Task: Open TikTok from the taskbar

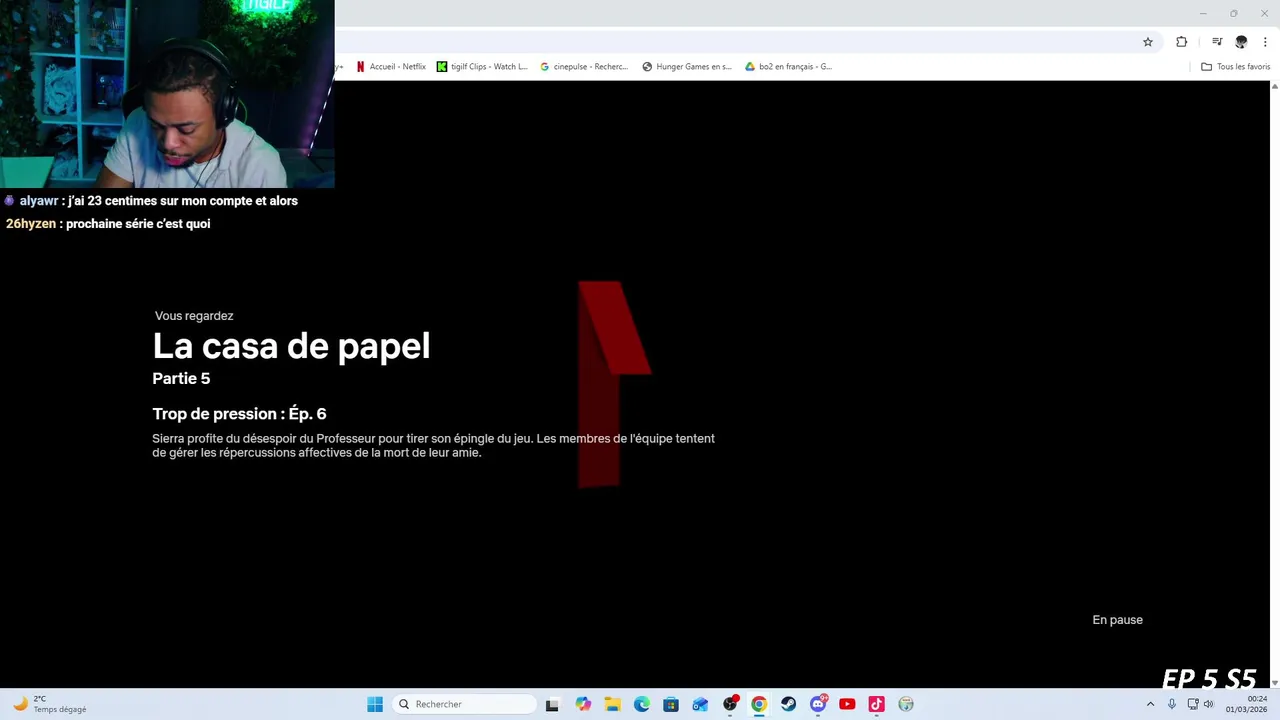Action: 876,704
